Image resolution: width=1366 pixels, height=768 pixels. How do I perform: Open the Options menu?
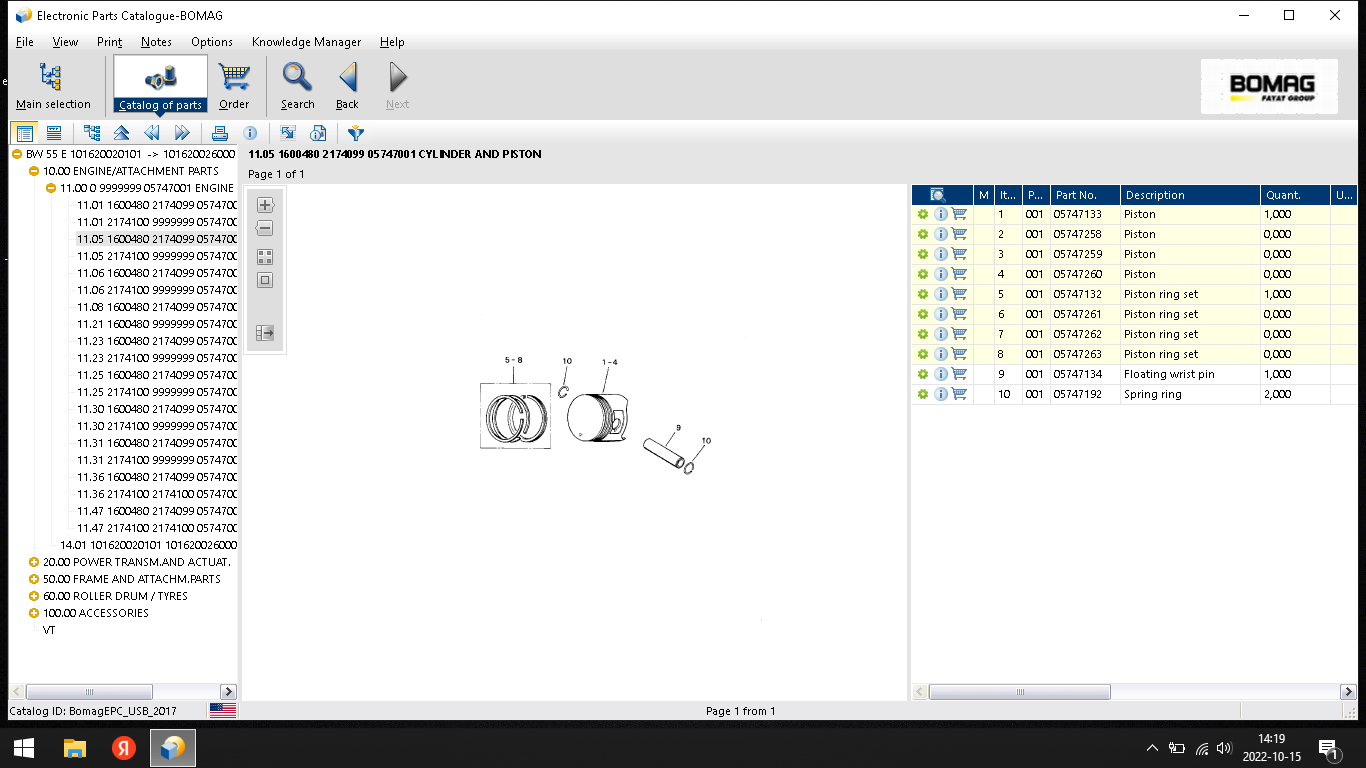pos(211,42)
